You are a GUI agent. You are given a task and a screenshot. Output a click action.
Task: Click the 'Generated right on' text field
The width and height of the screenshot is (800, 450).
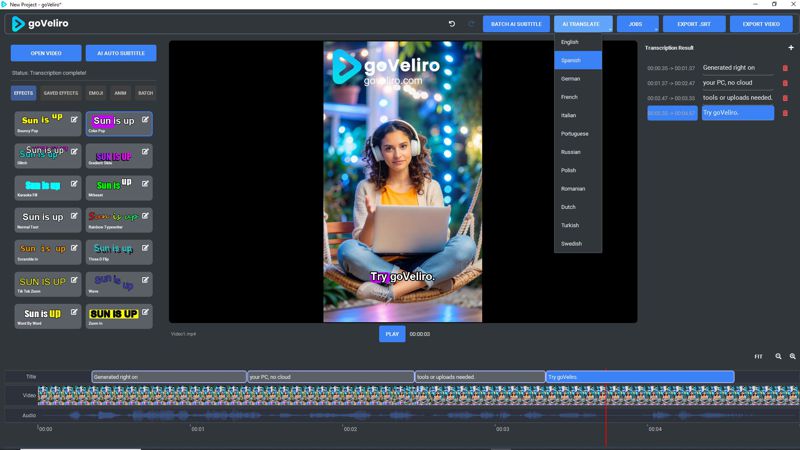737,68
